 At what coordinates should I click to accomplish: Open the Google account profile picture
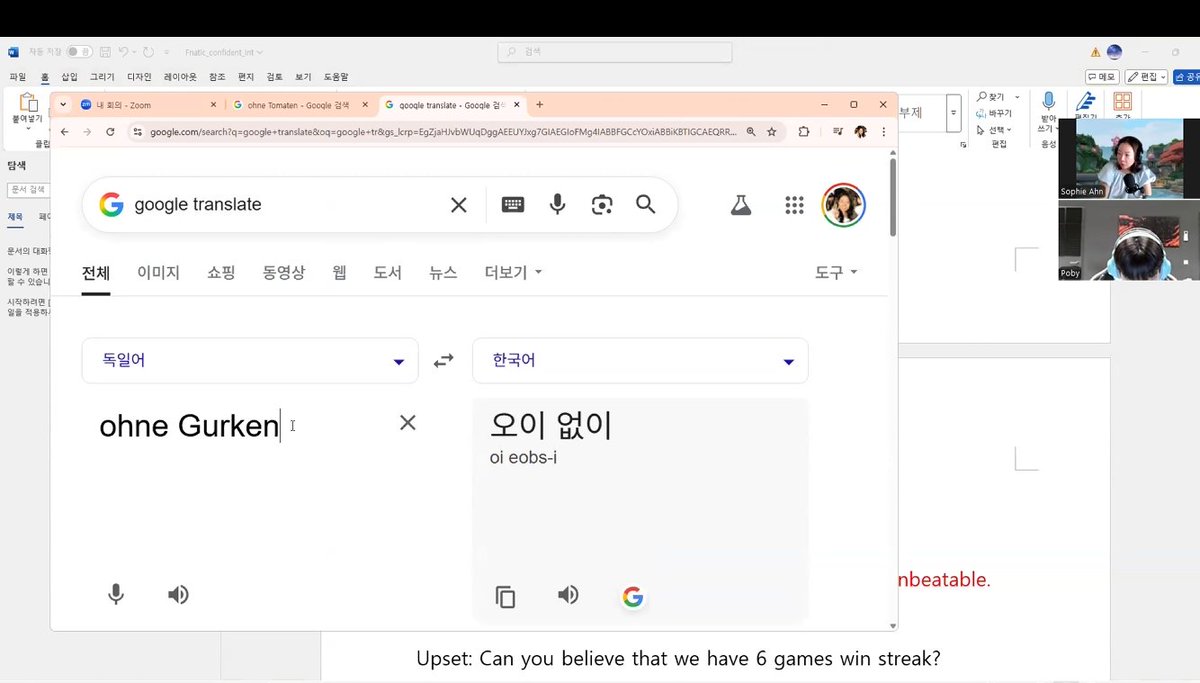pyautogui.click(x=843, y=204)
